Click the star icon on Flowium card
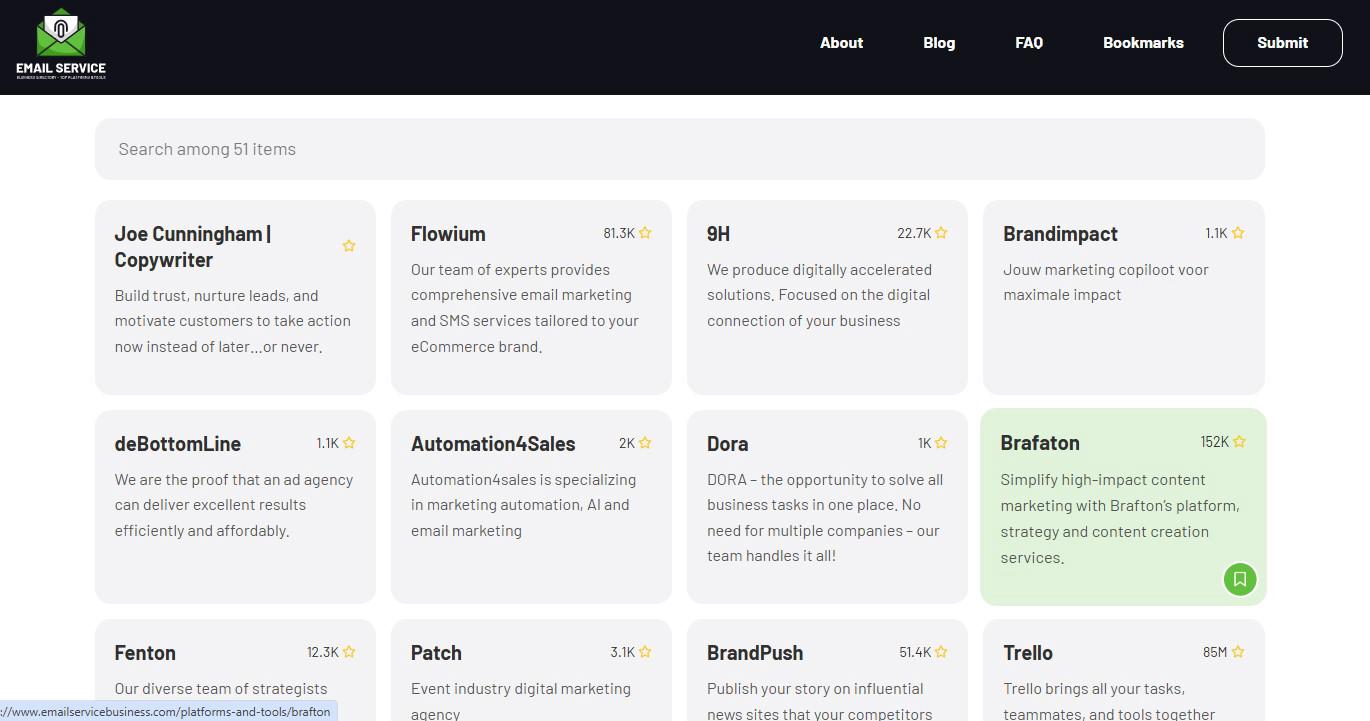Image resolution: width=1370 pixels, height=721 pixels. 645,233
